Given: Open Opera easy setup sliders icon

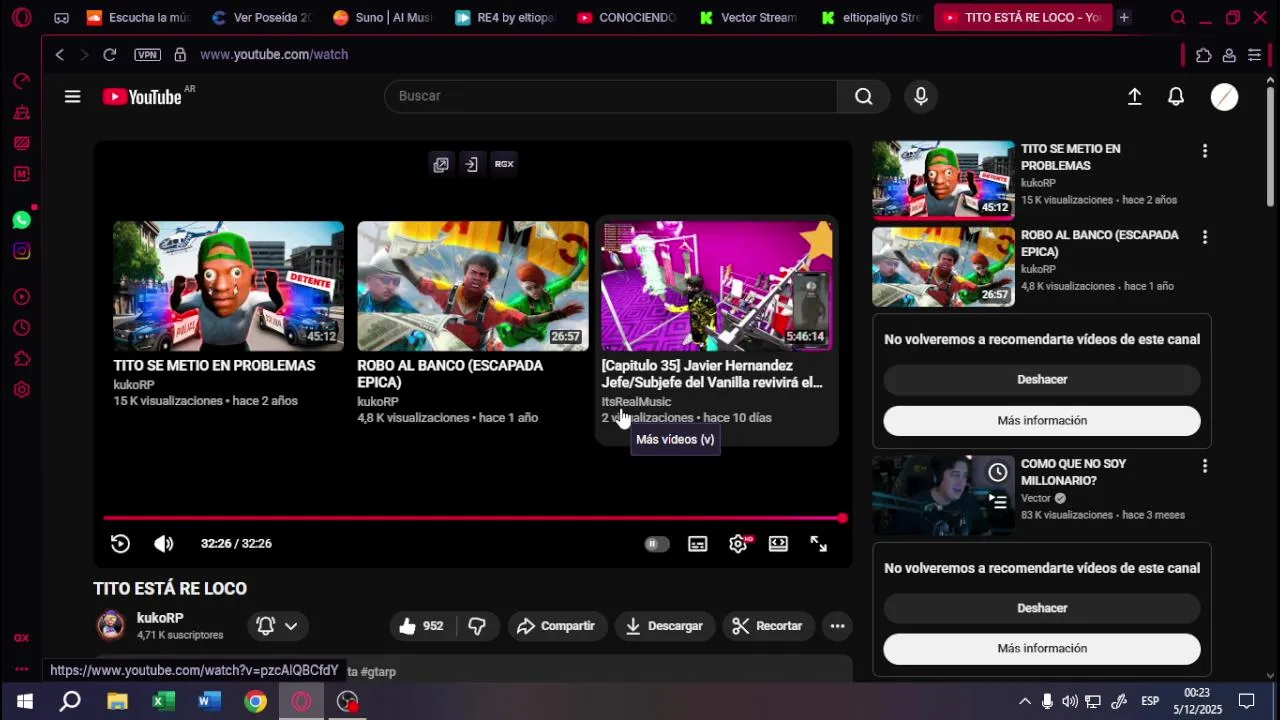Looking at the screenshot, I should (1254, 55).
